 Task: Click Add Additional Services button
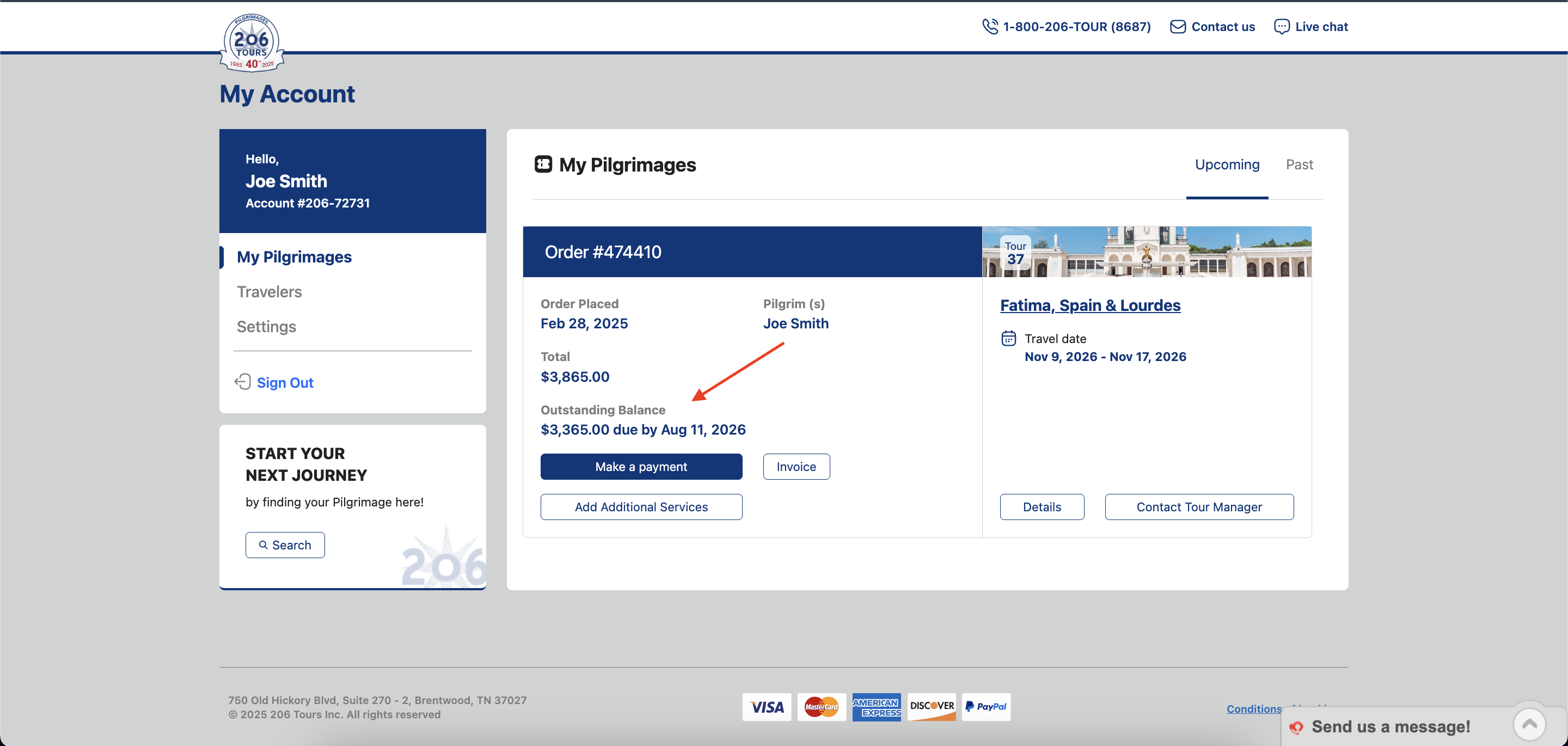[x=641, y=506]
